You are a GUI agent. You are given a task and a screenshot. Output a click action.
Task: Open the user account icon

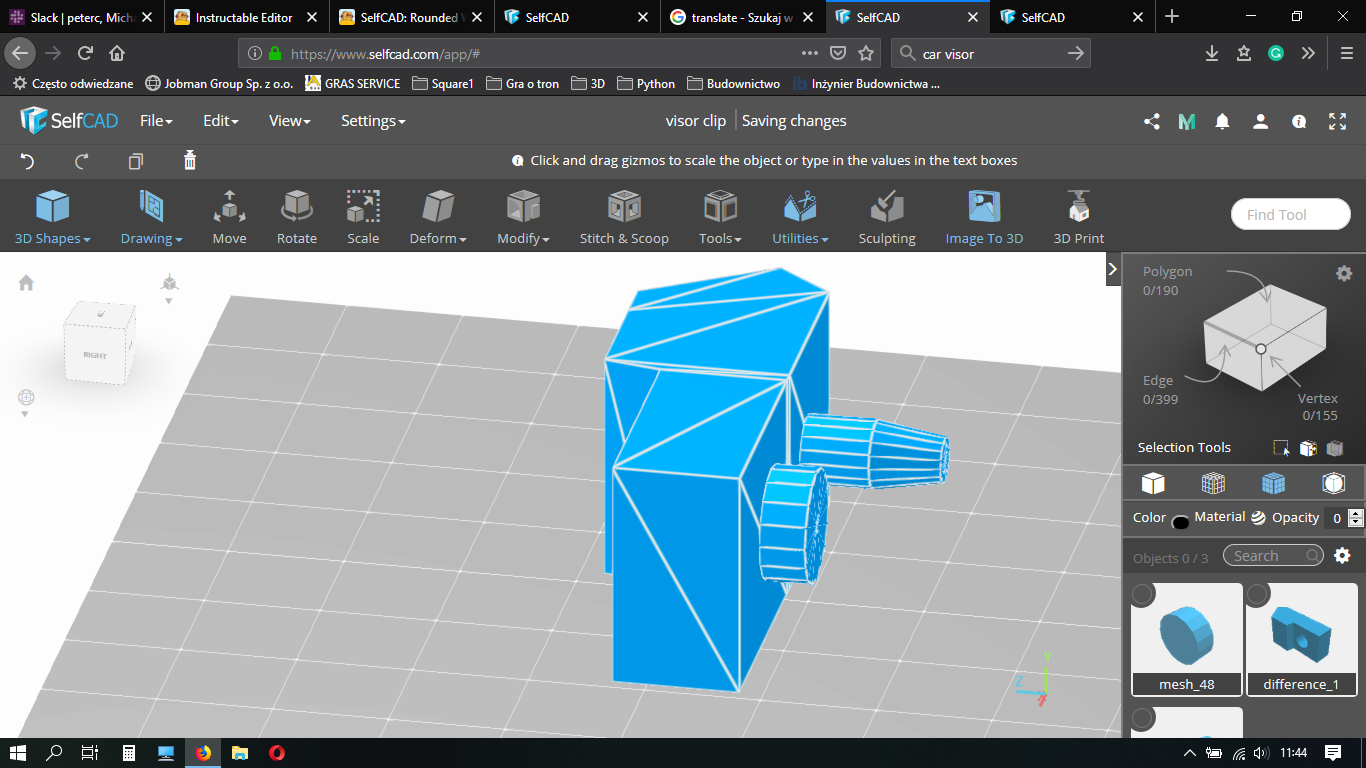coord(1261,121)
